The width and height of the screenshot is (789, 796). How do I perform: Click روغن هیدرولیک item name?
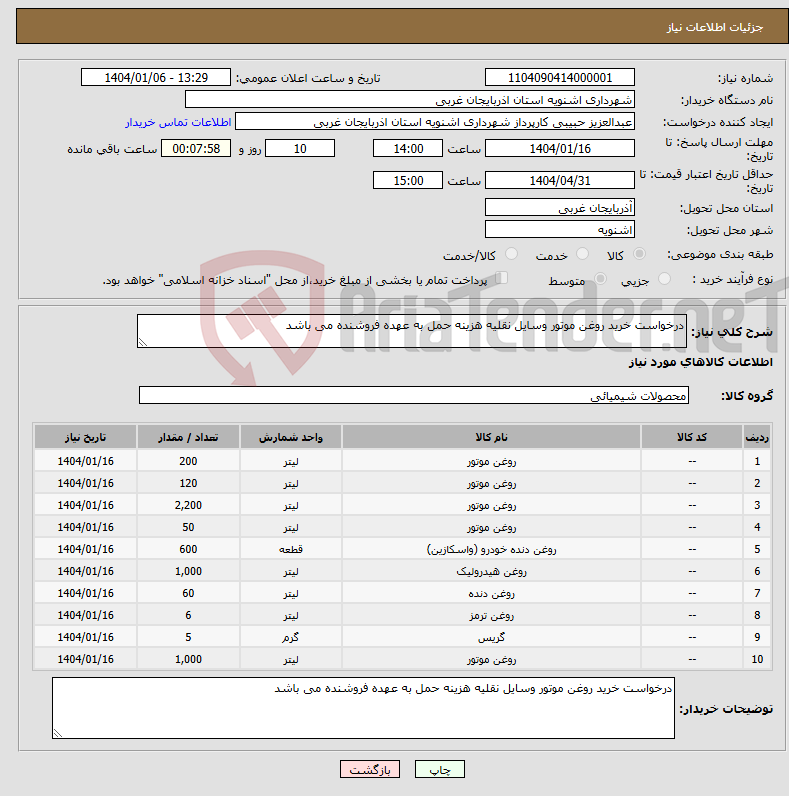[x=491, y=571]
